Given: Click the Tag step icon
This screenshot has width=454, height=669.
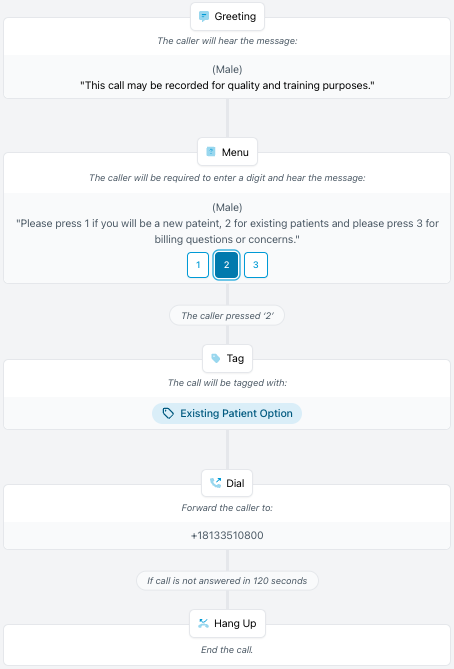Looking at the screenshot, I should 215,358.
